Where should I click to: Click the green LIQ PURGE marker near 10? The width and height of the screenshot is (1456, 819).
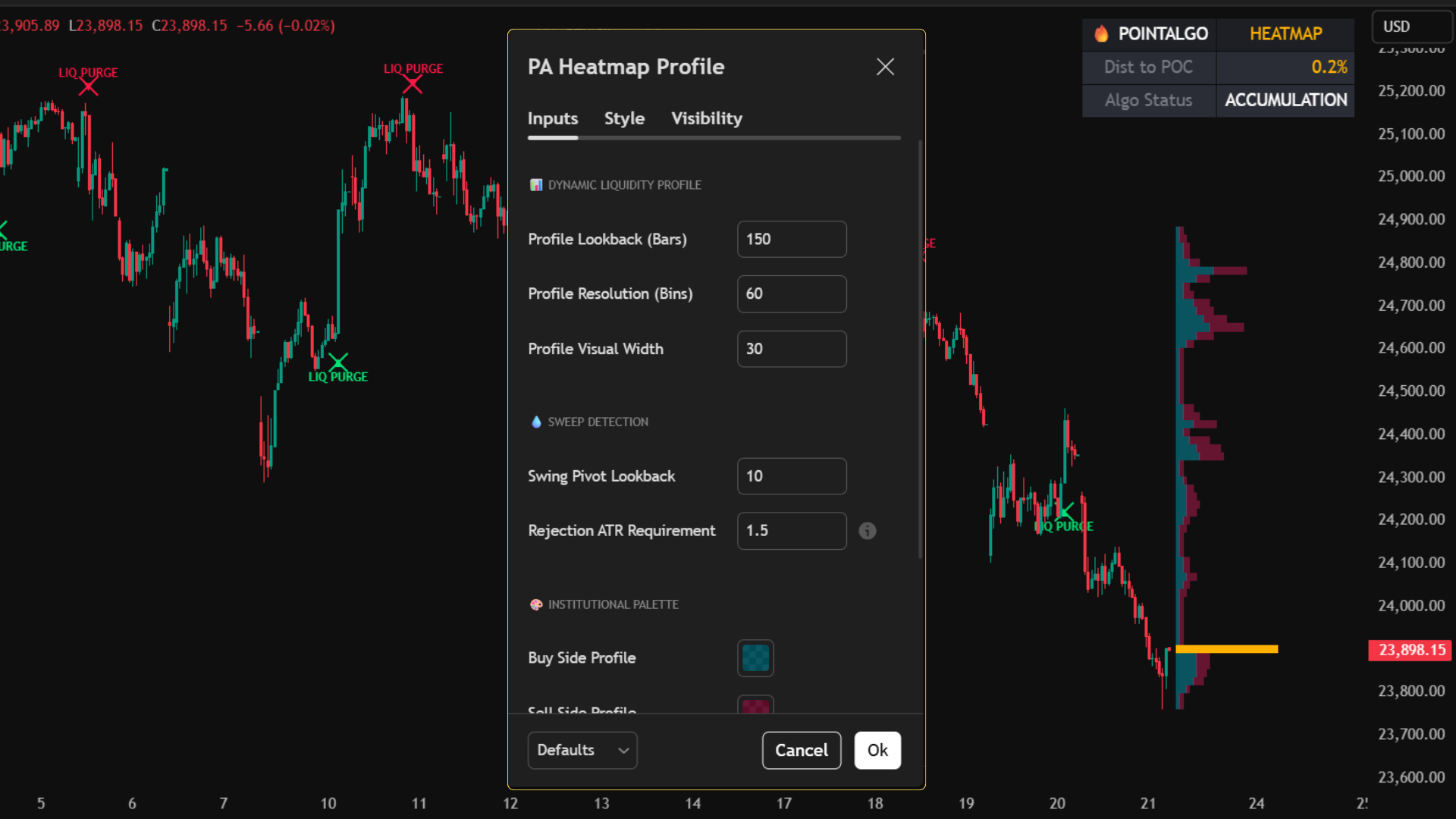click(x=338, y=362)
